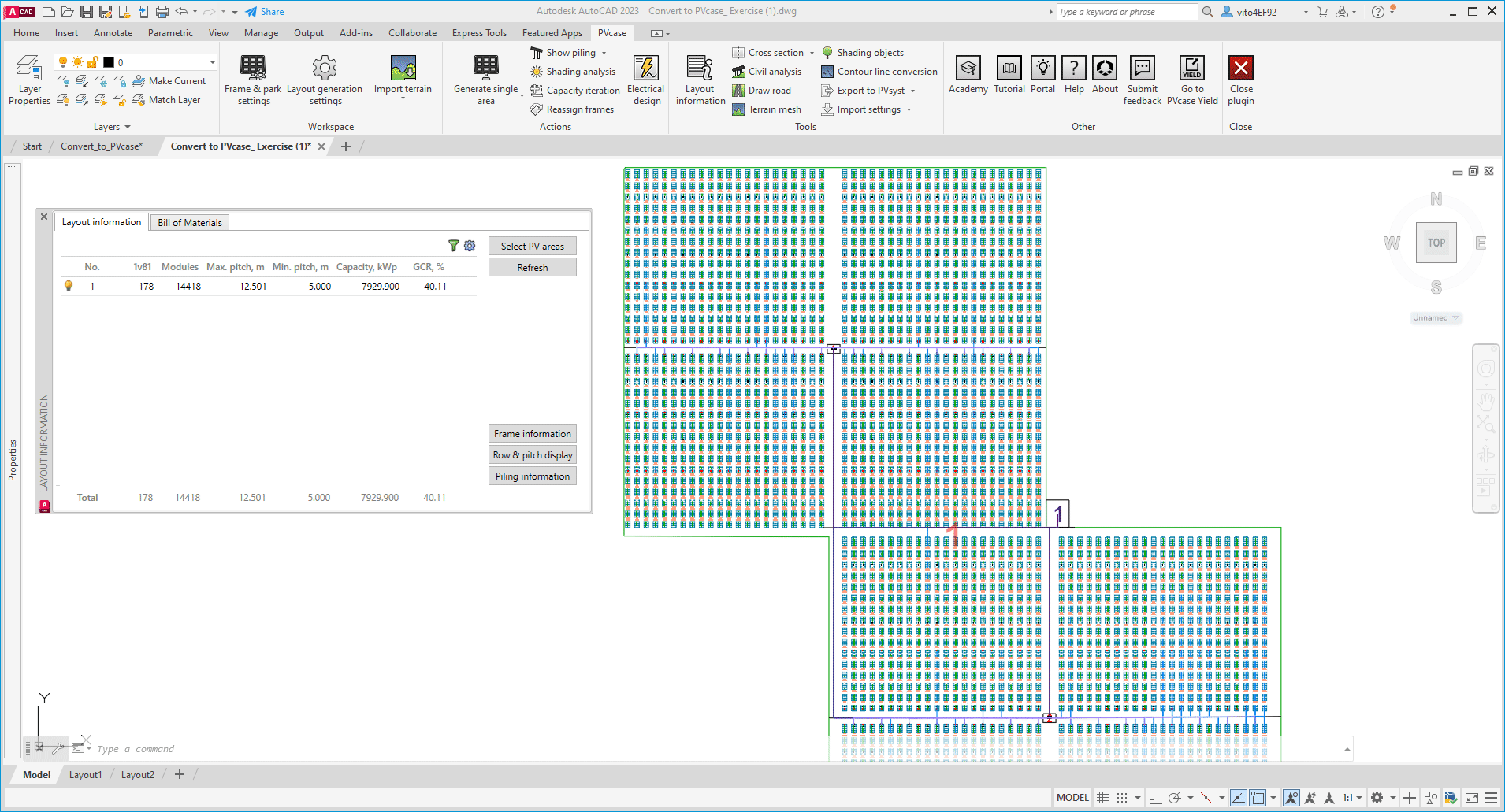Viewport: 1505px width, 812px height.
Task: Toggle object snap tracking in status bar
Action: click(1239, 798)
